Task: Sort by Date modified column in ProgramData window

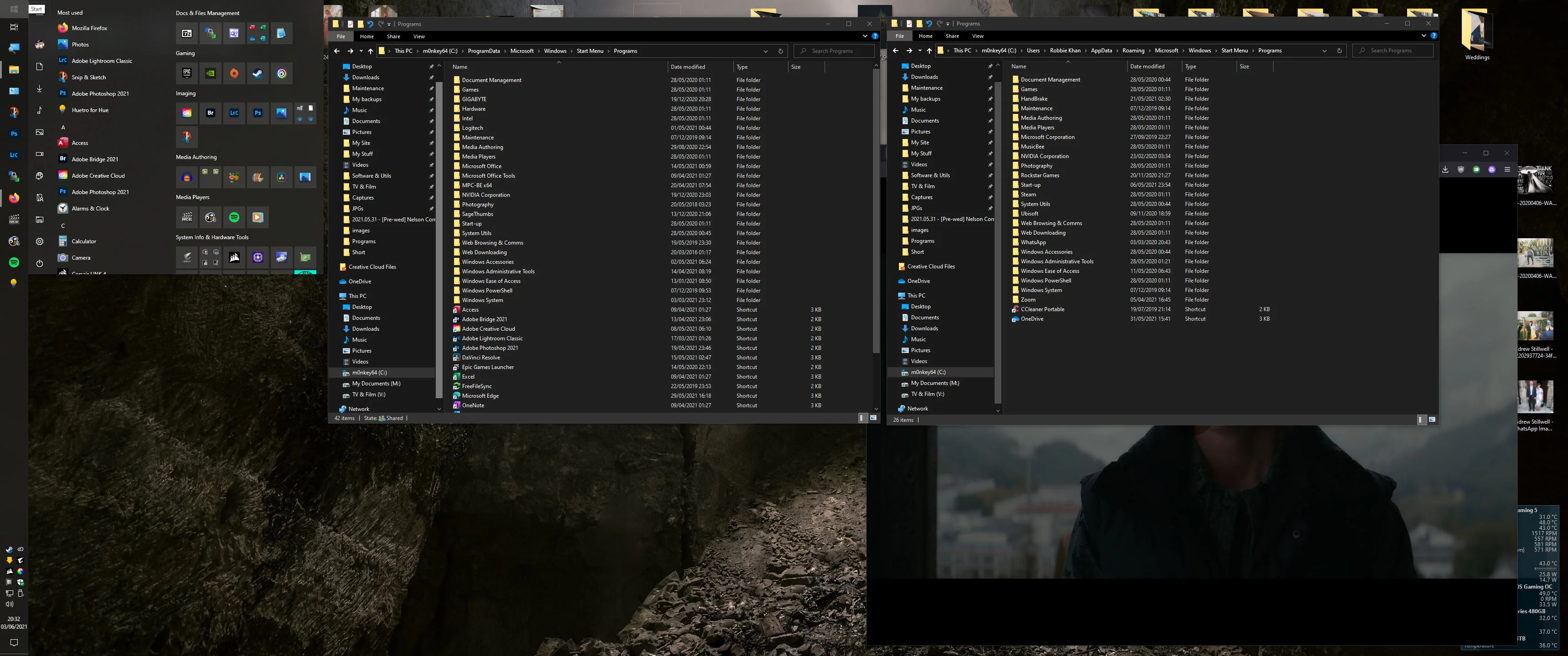Action: pyautogui.click(x=700, y=67)
